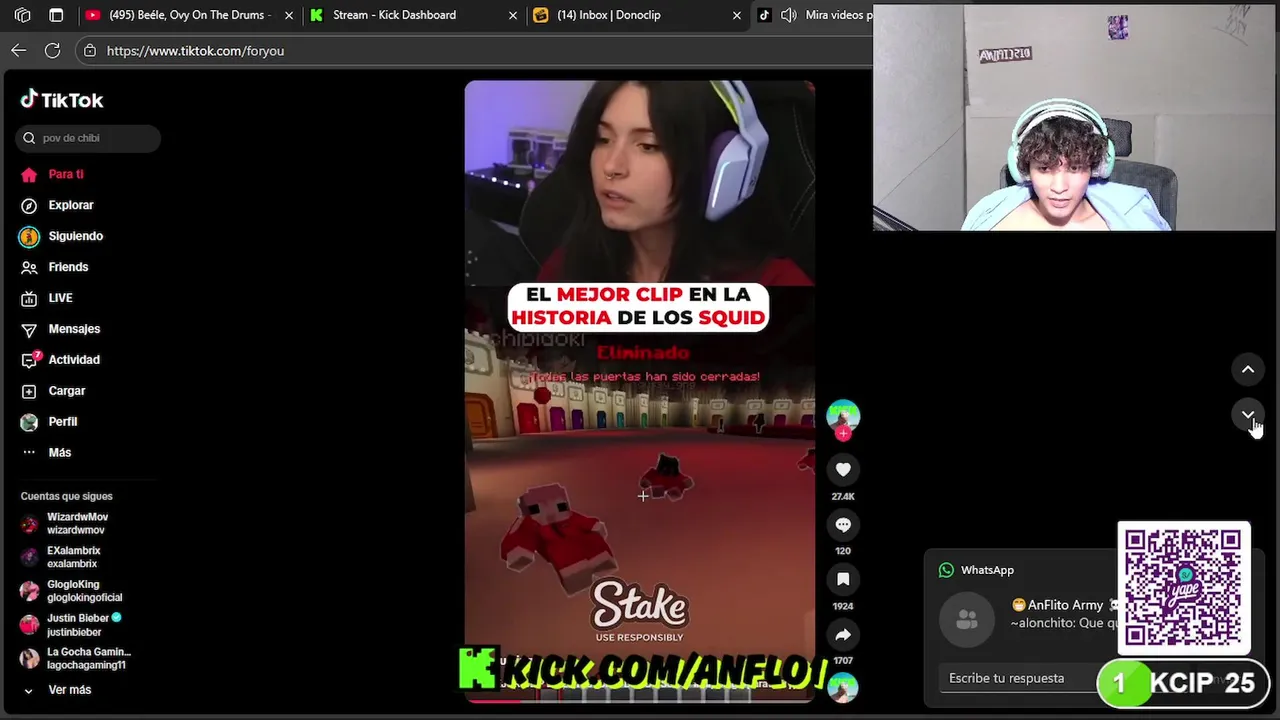
Task: Click the Friends people icon
Action: coord(29,267)
